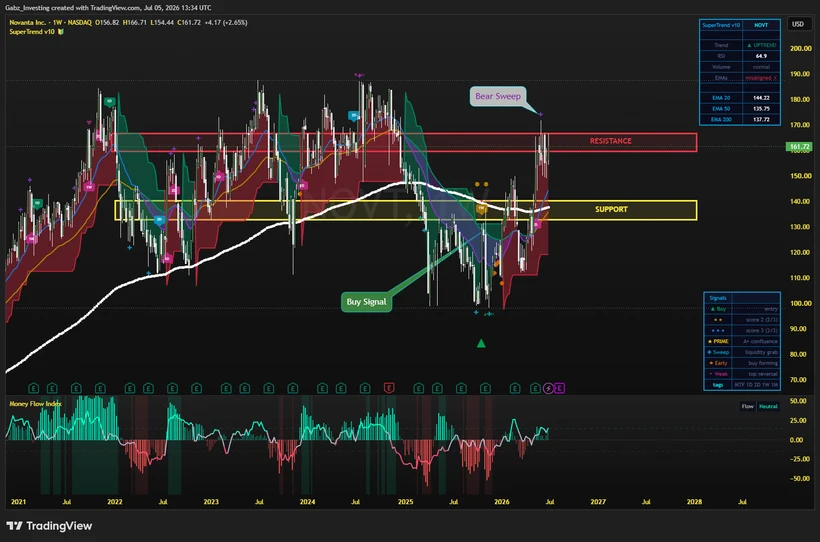Click the top reversal description
The width and height of the screenshot is (820, 542).
[x=763, y=374]
